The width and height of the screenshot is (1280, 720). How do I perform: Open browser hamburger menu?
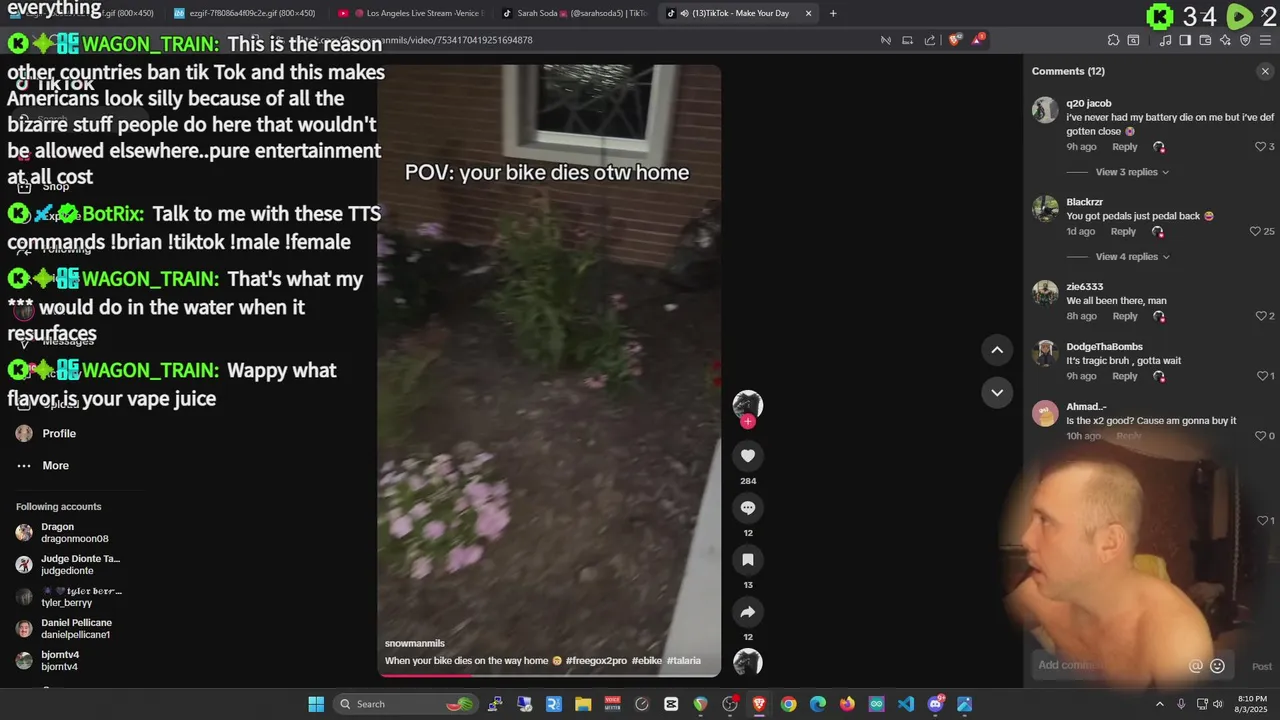1265,40
